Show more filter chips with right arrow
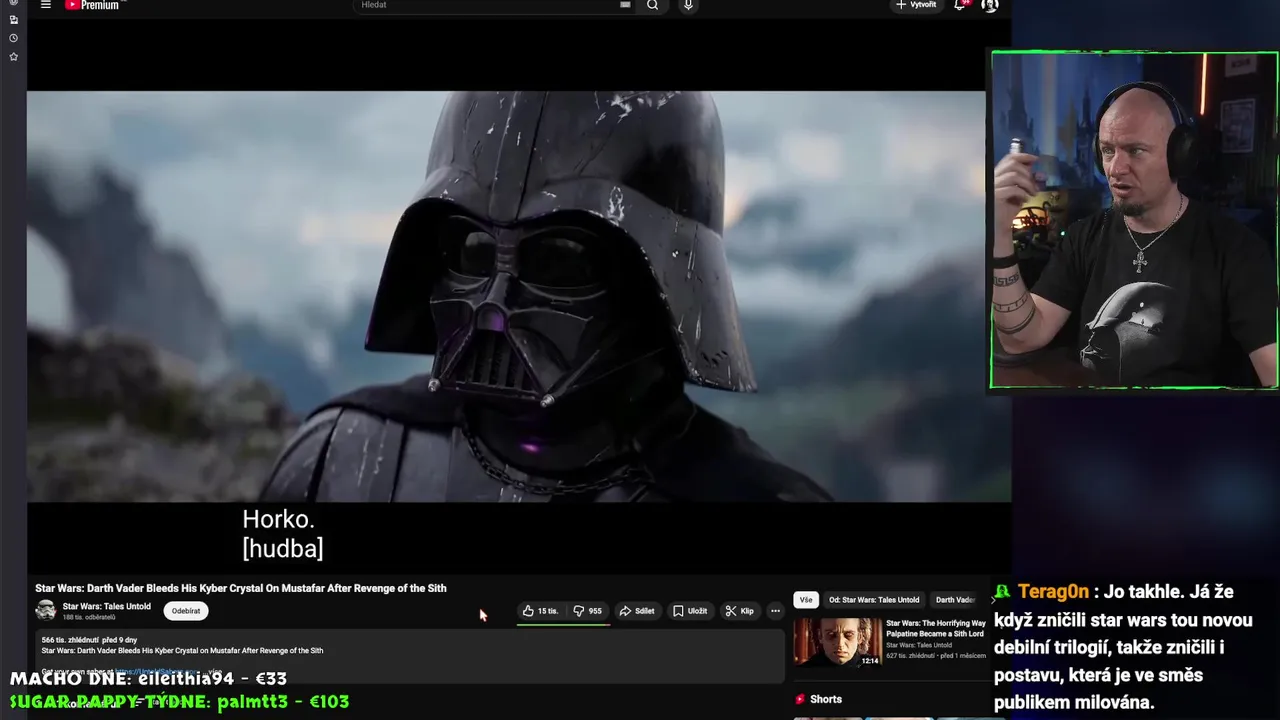 993,600
